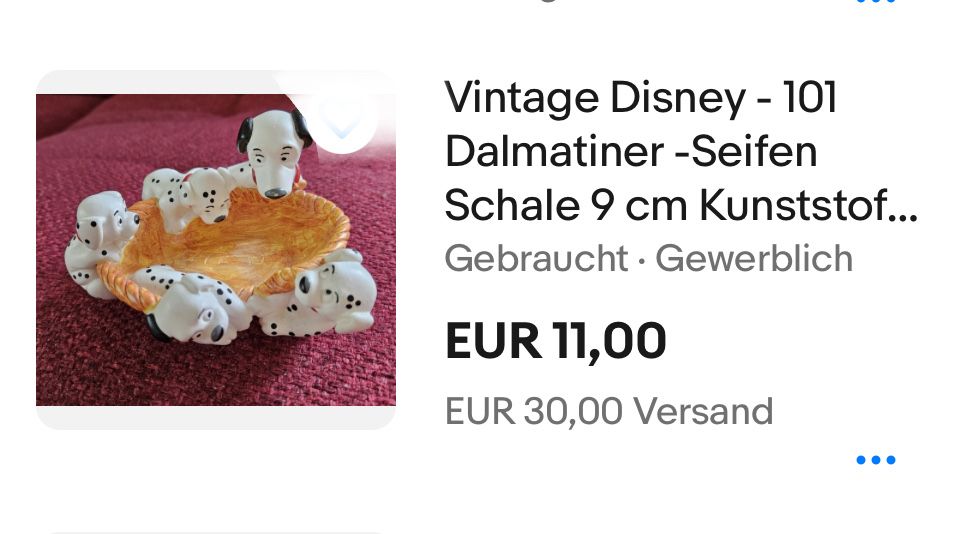This screenshot has width=960, height=534.
Task: Click the "Dalmatiner -Seifen" title line
Action: click(x=631, y=151)
